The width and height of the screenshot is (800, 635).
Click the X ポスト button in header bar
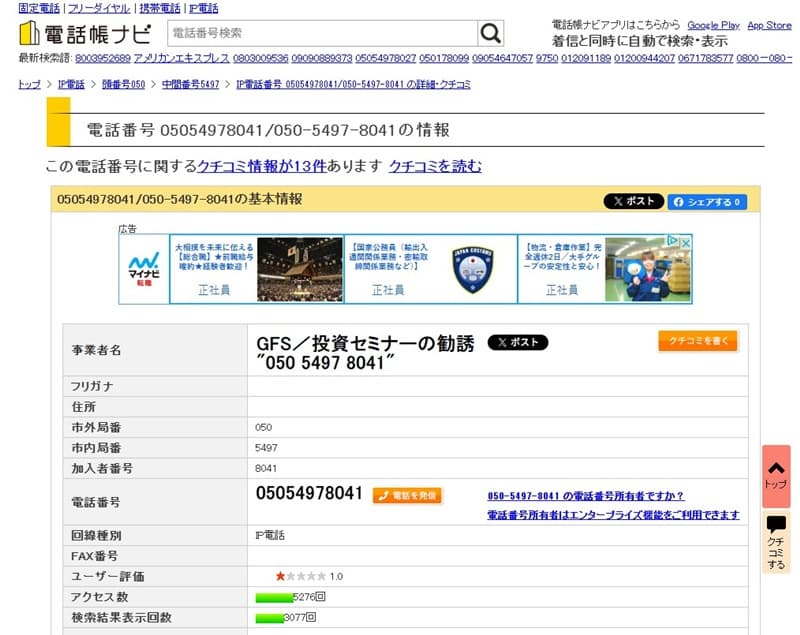(x=633, y=201)
